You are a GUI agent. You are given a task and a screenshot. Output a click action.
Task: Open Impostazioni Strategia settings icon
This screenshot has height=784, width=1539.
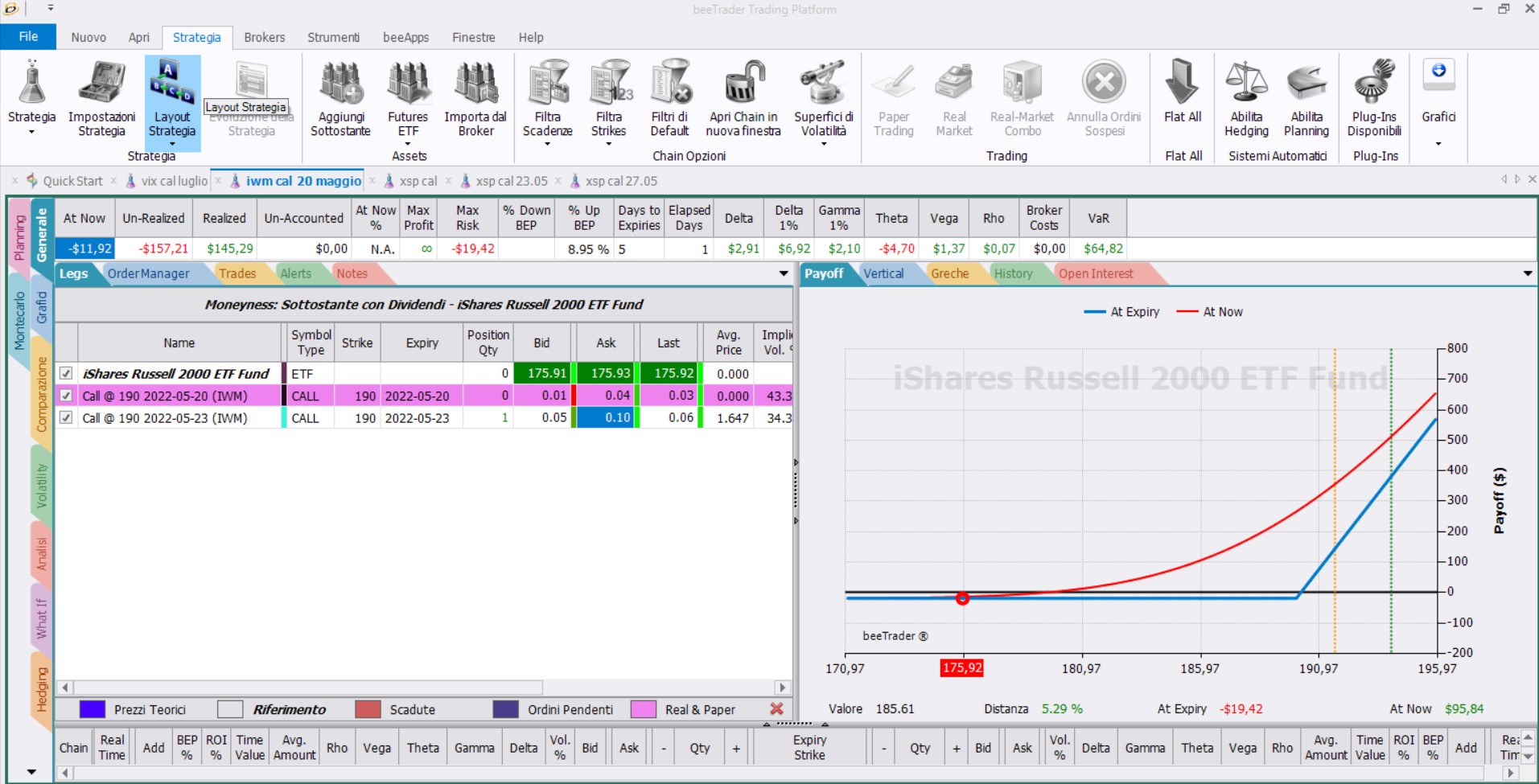click(101, 83)
